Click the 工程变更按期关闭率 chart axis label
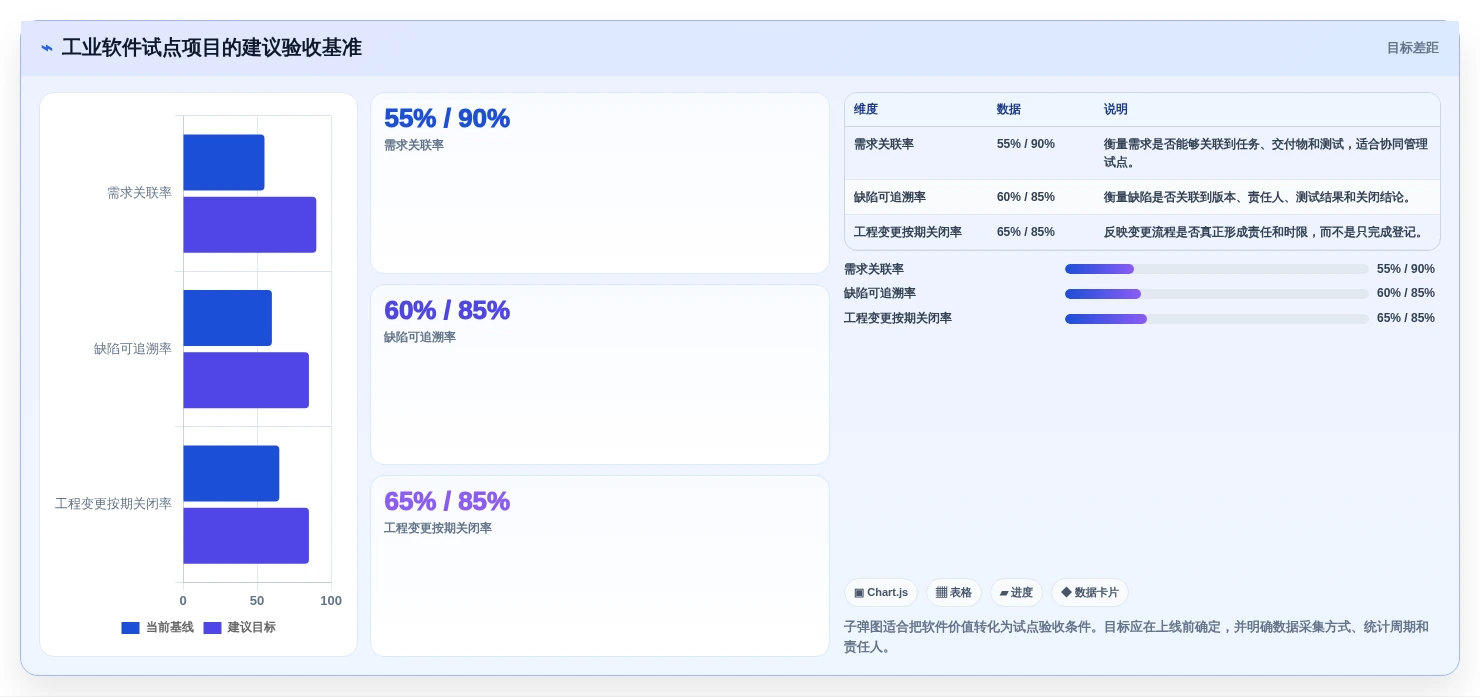The width and height of the screenshot is (1480, 697). click(x=113, y=504)
